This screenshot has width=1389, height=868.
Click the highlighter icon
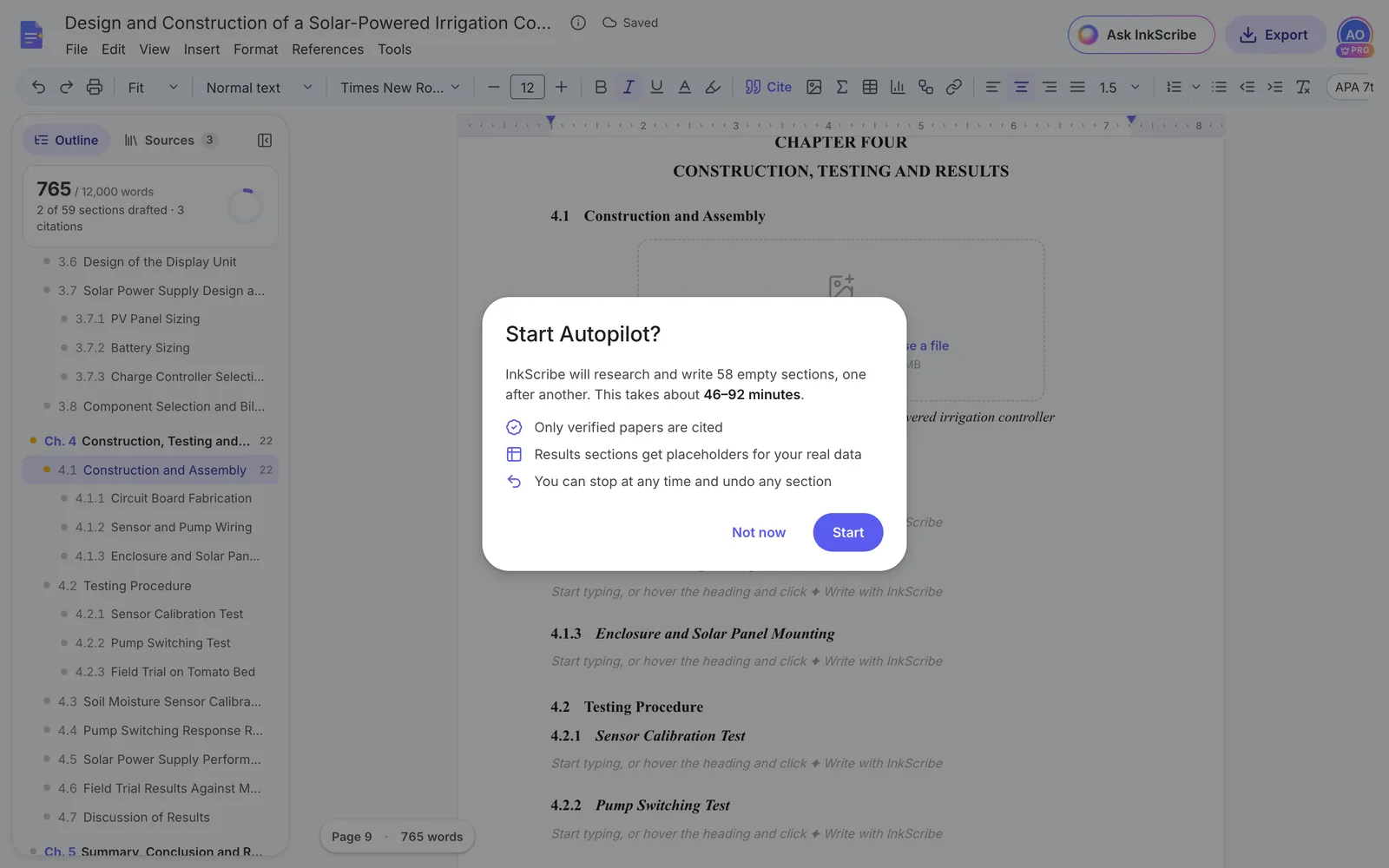point(713,87)
